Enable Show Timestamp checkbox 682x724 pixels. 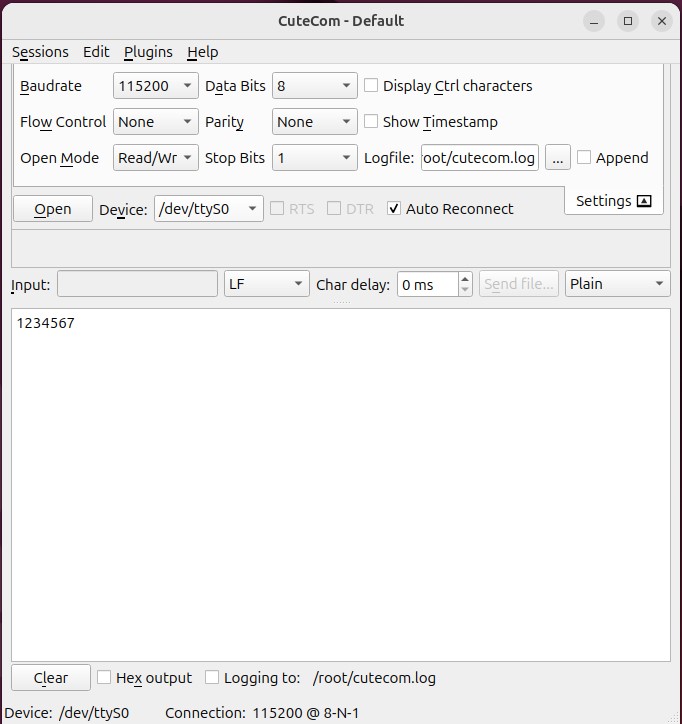pos(371,121)
